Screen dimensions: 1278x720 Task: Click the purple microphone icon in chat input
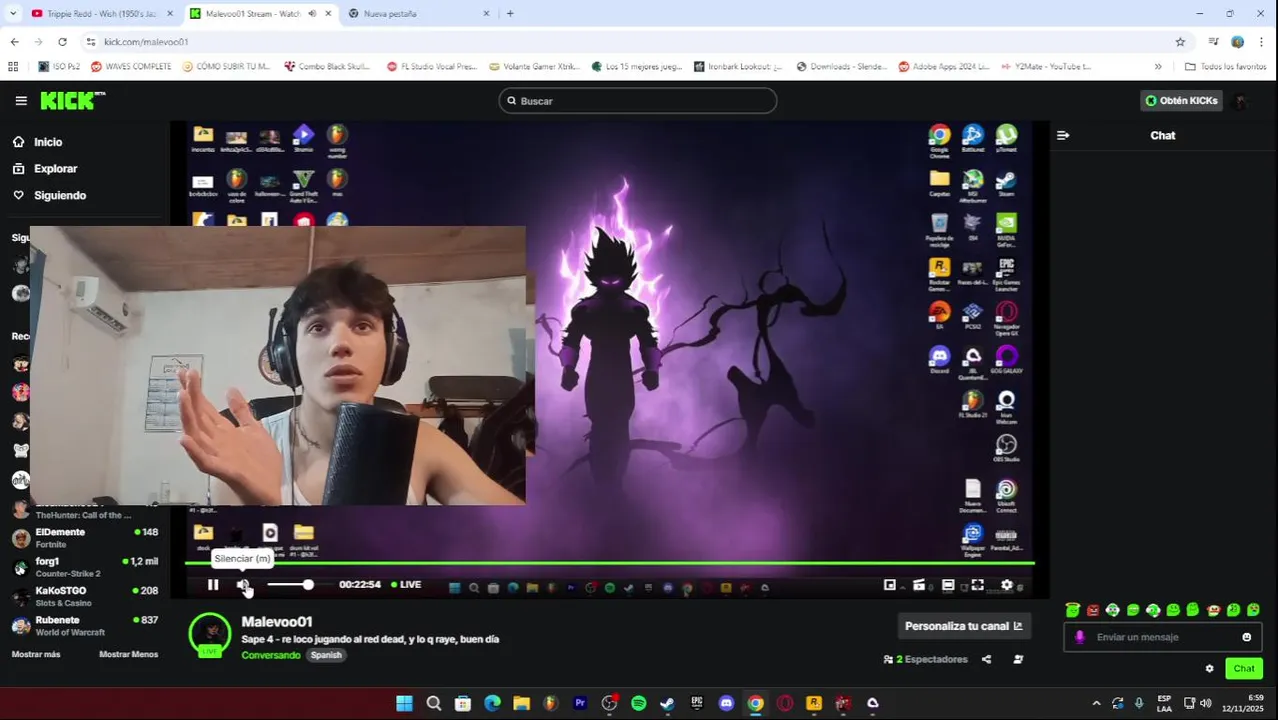[1079, 637]
